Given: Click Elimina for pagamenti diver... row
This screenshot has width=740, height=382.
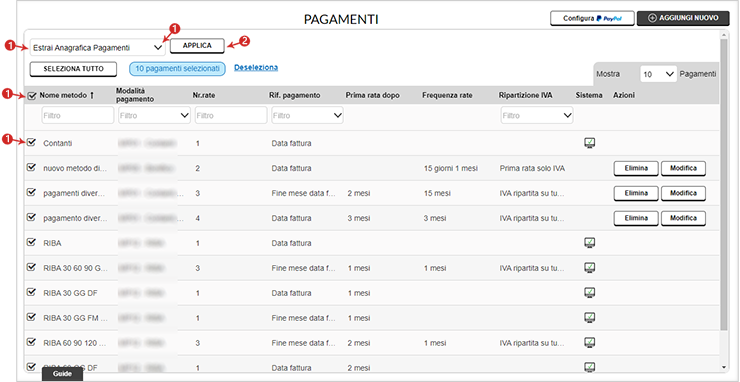Looking at the screenshot, I should coord(636,193).
